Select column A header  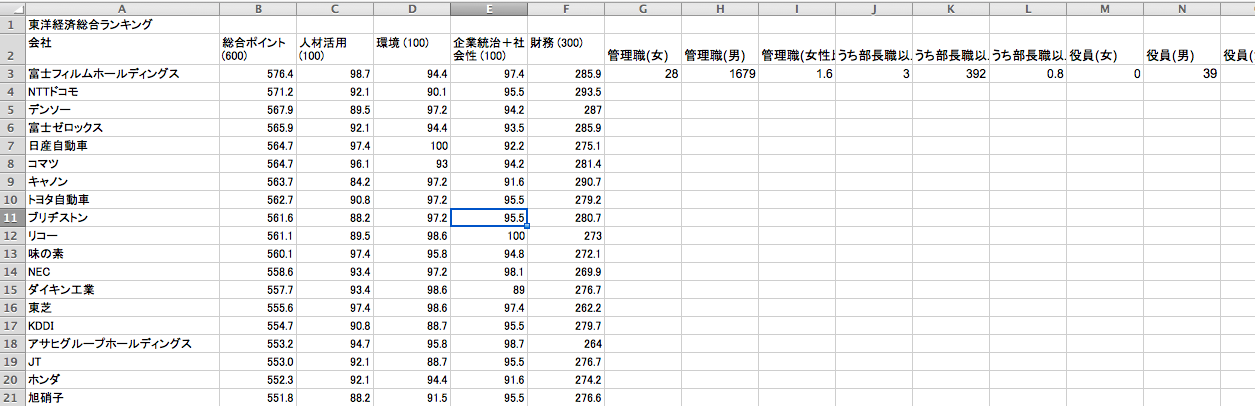pos(121,7)
